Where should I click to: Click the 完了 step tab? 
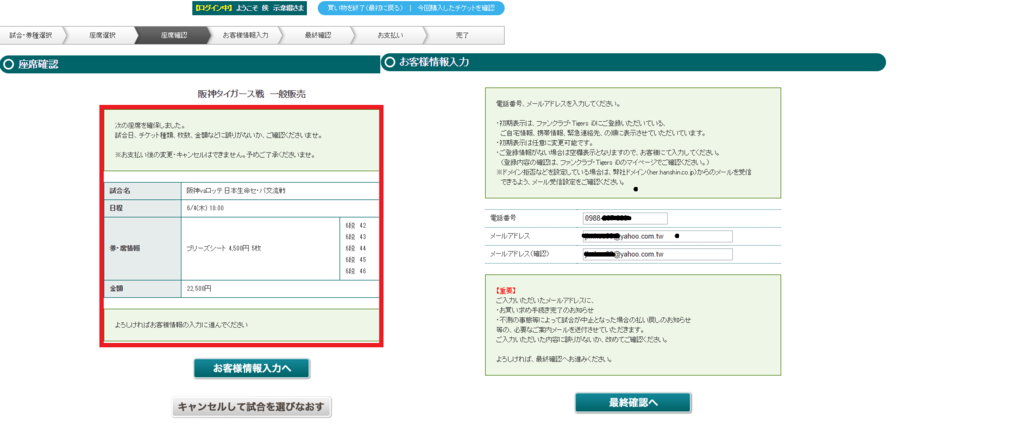[x=461, y=35]
